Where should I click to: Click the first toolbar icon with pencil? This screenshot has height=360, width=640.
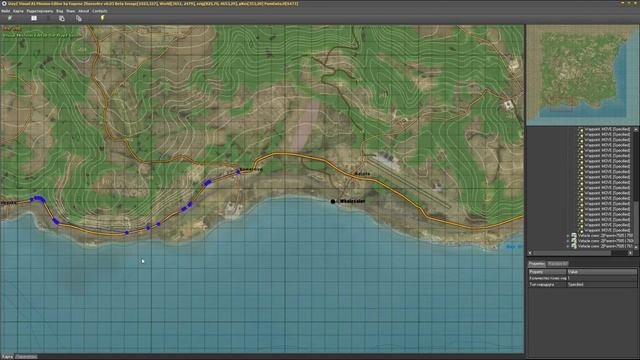10,18
